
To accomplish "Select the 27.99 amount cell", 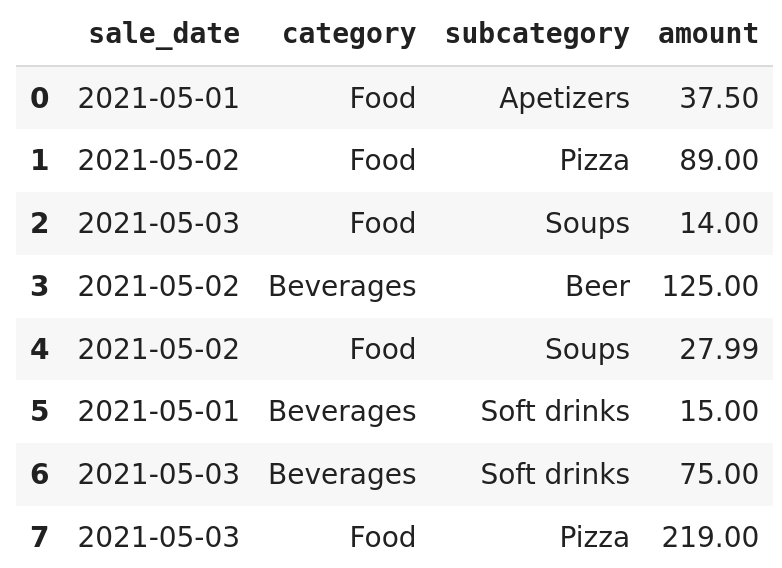I will coord(719,350).
